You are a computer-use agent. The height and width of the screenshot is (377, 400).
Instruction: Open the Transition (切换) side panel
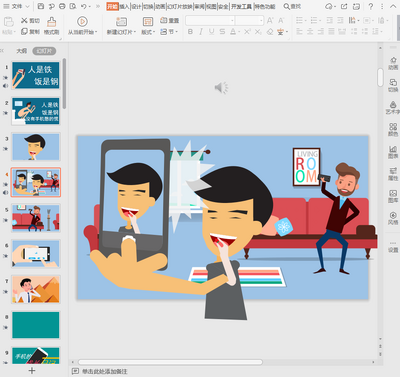[393, 85]
